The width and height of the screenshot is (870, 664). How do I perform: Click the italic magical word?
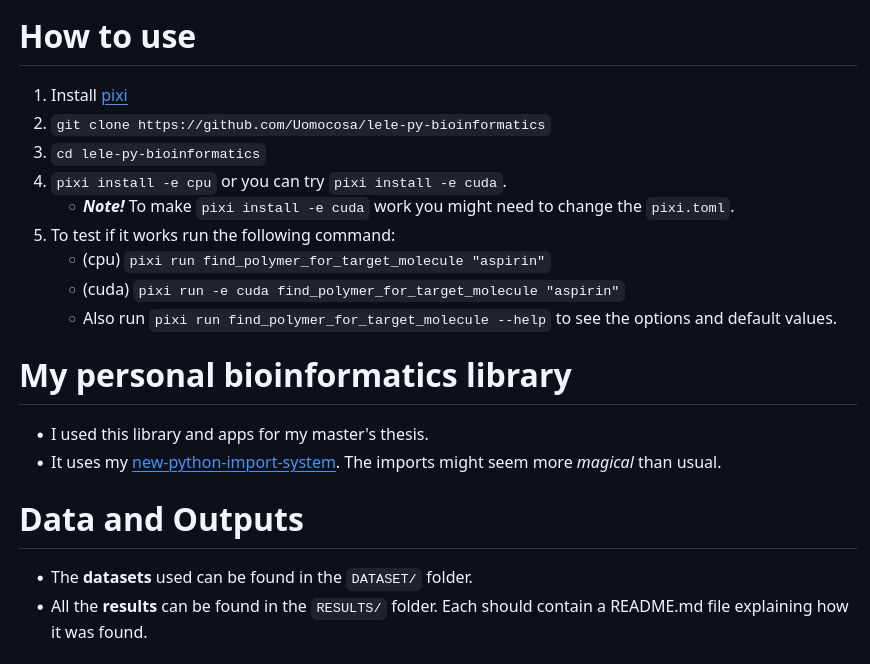[604, 463]
